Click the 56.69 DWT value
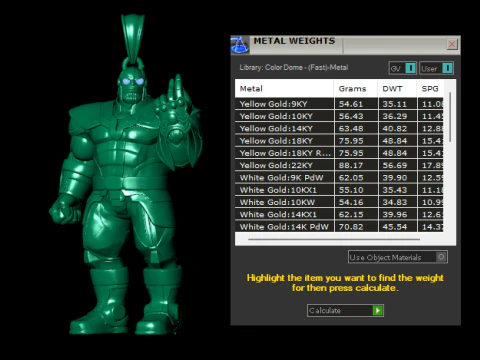 point(394,165)
